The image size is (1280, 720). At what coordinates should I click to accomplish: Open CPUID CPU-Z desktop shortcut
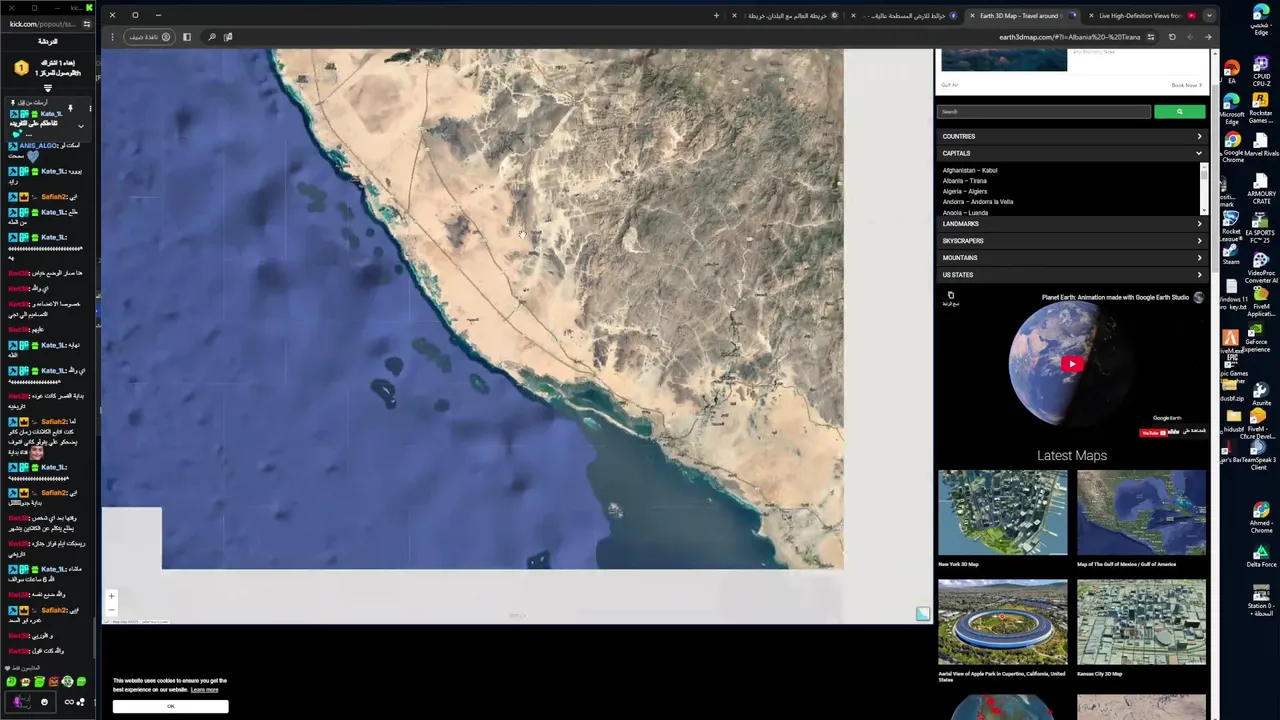pyautogui.click(x=1261, y=71)
